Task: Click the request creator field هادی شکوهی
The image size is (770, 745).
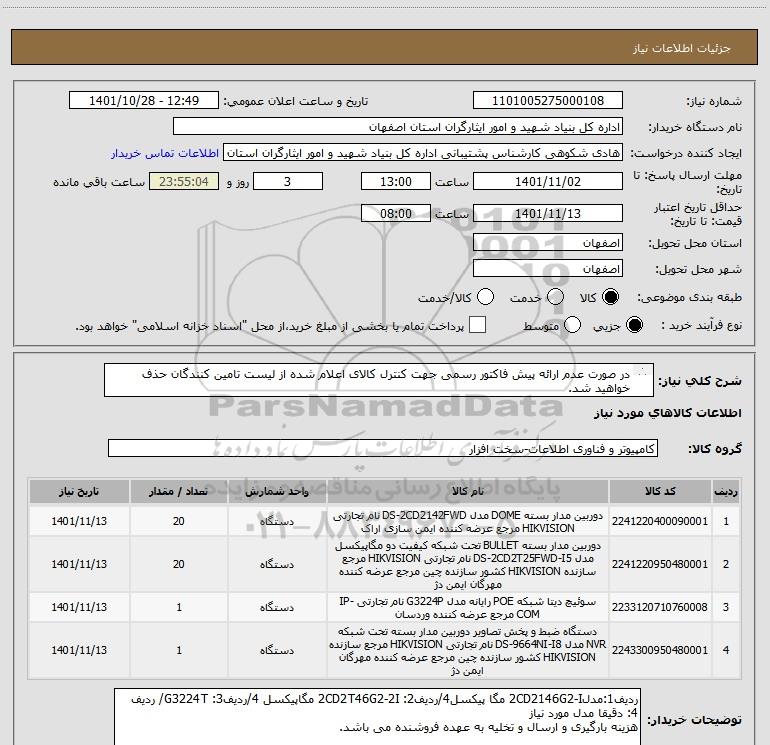Action: pos(423,153)
